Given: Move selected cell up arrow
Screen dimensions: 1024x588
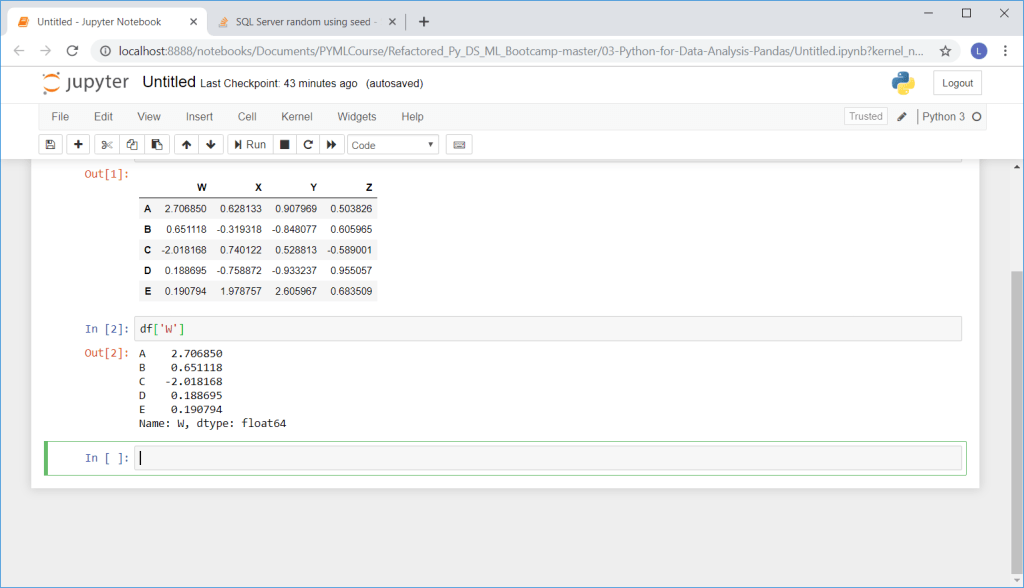Looking at the screenshot, I should pos(187,145).
